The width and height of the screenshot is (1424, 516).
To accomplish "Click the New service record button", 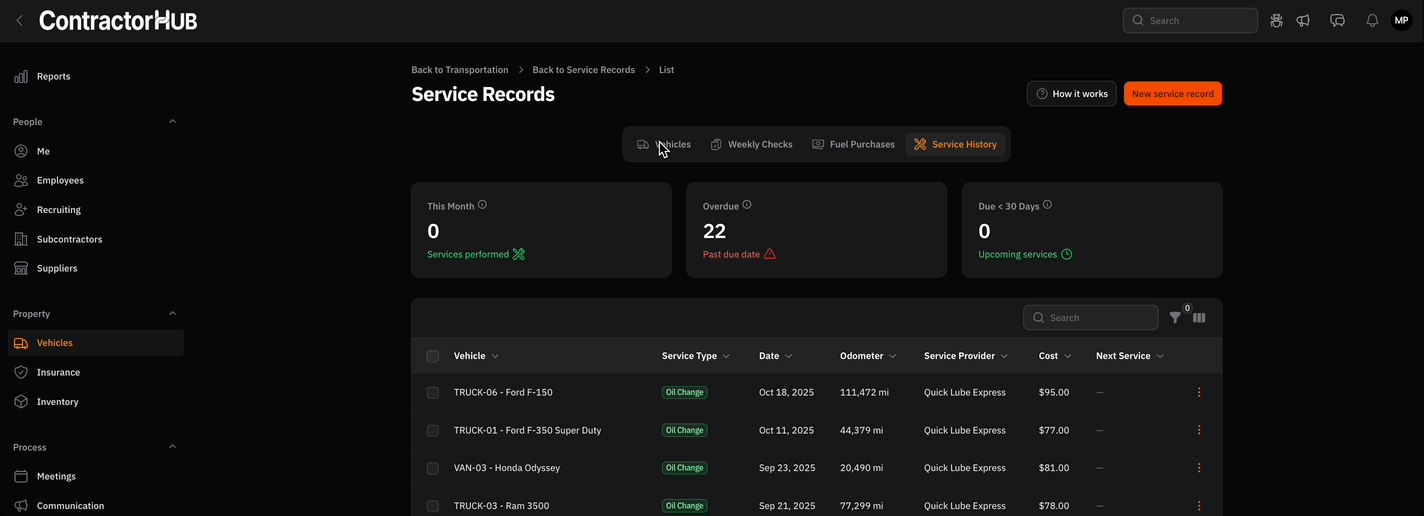I will [1173, 94].
